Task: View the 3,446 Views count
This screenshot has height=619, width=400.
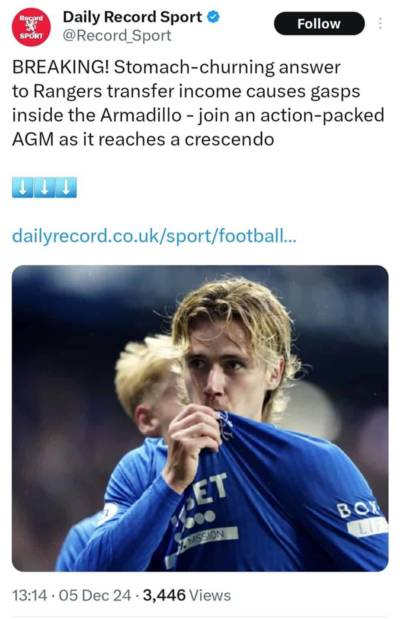Action: [187, 595]
